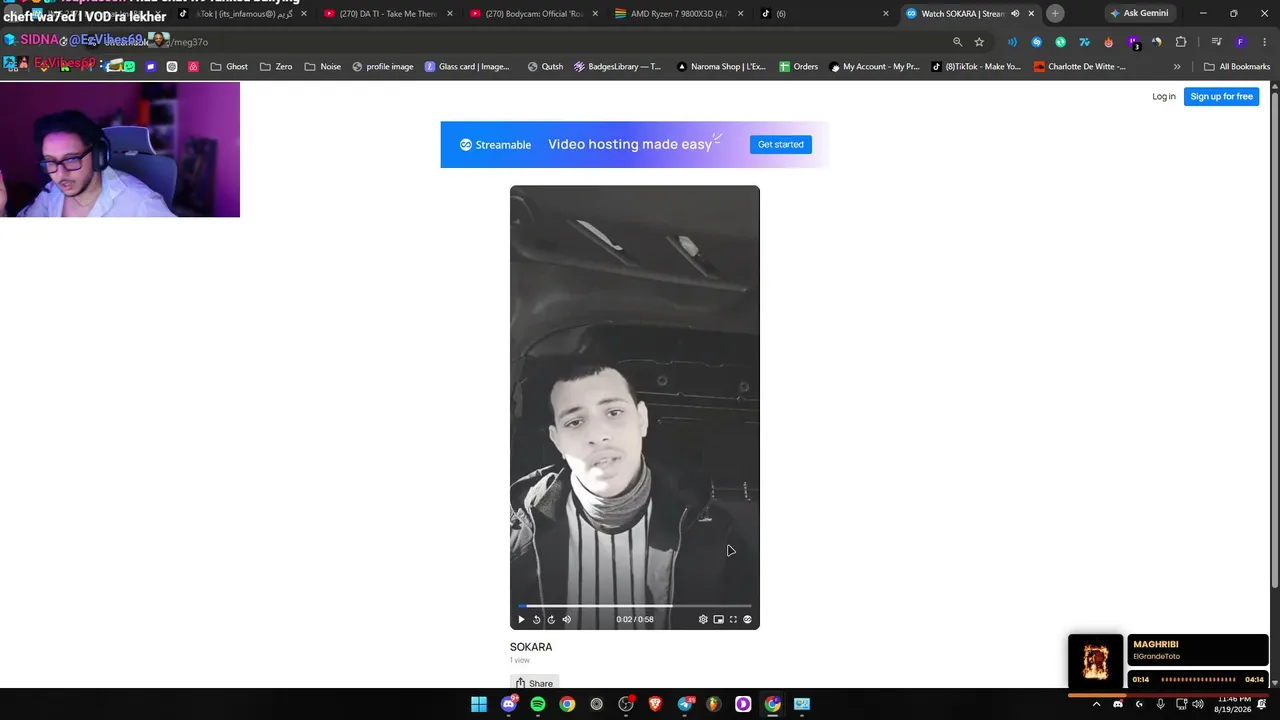Screen dimensions: 1280x720
Task: Open Discord from the taskbar
Action: point(509,704)
